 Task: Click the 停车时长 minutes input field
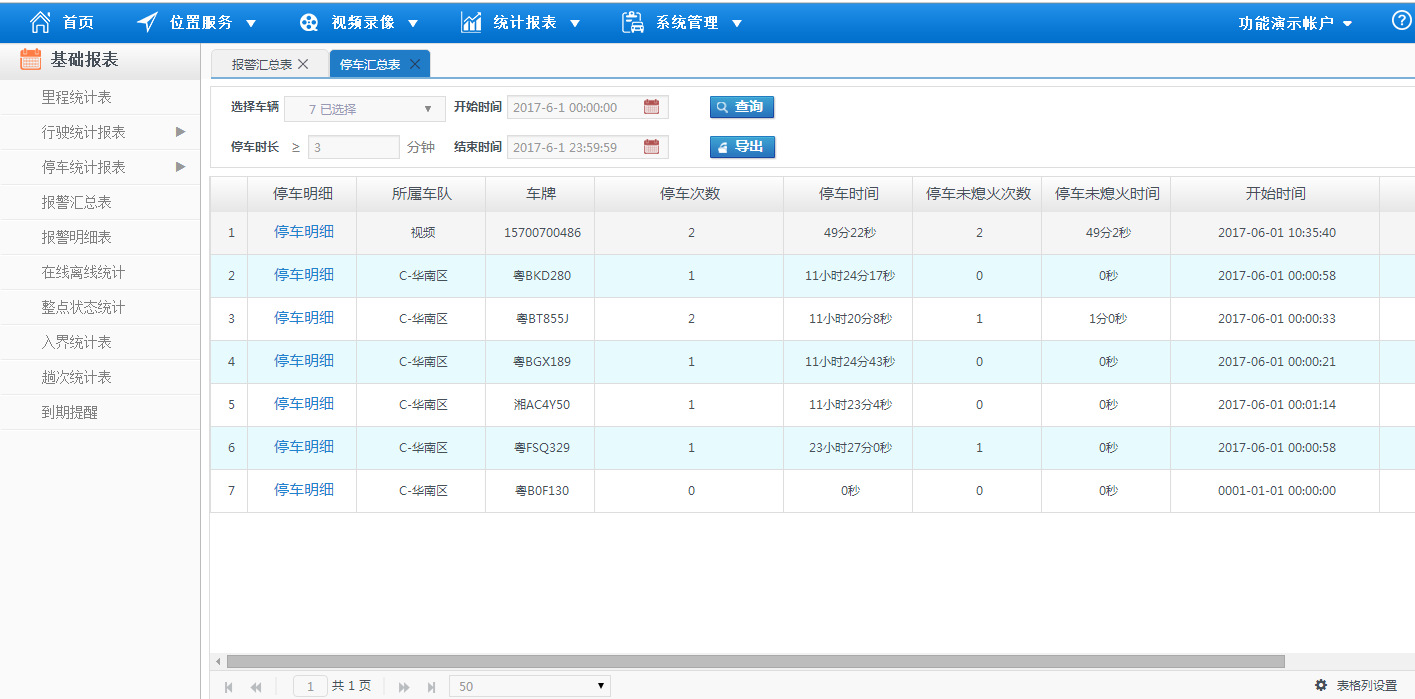pos(354,147)
